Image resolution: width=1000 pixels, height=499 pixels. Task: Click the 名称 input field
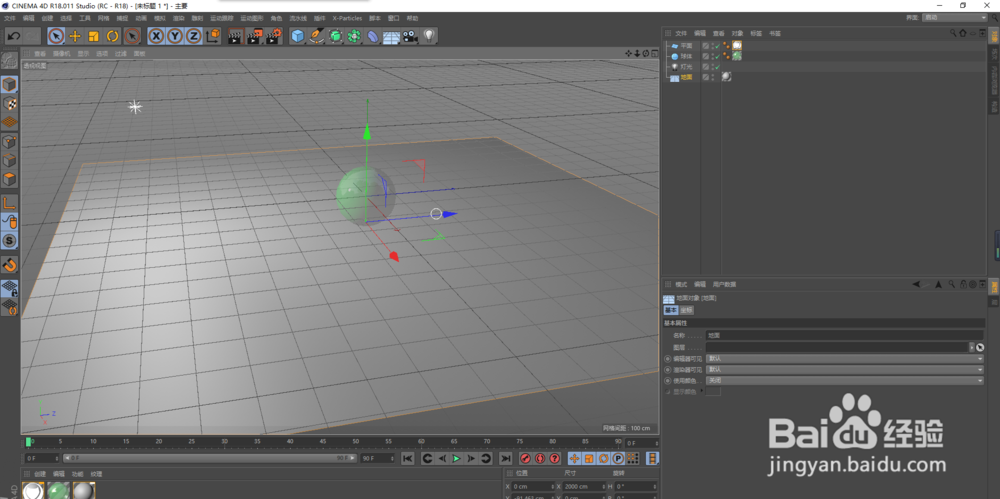845,335
